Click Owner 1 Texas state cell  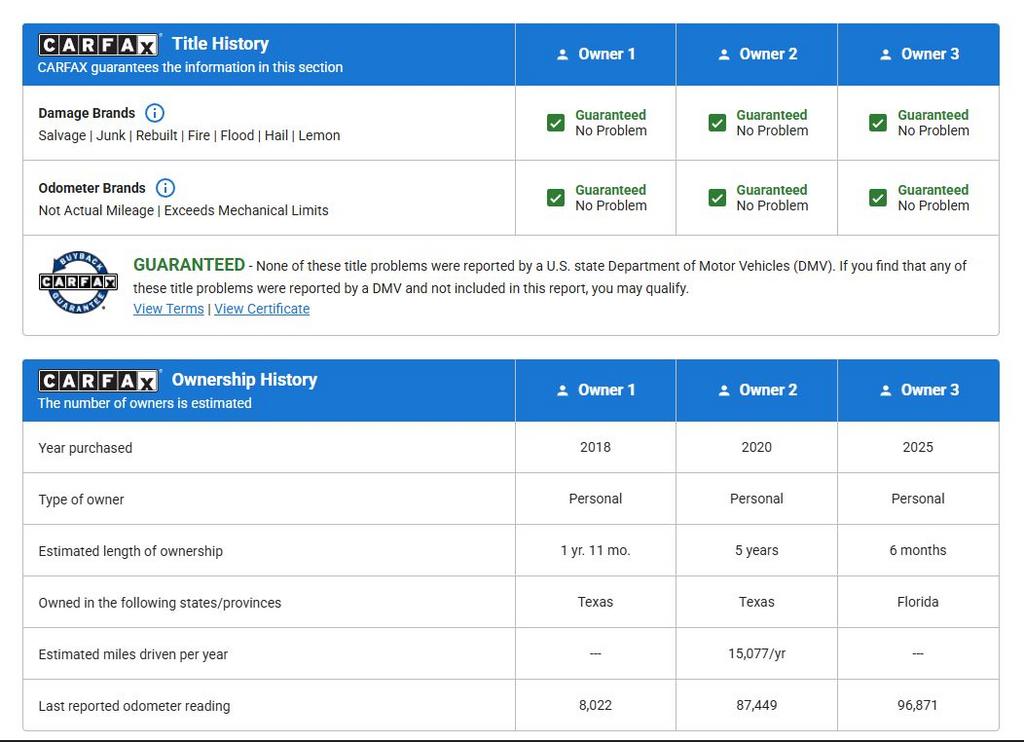click(x=596, y=602)
